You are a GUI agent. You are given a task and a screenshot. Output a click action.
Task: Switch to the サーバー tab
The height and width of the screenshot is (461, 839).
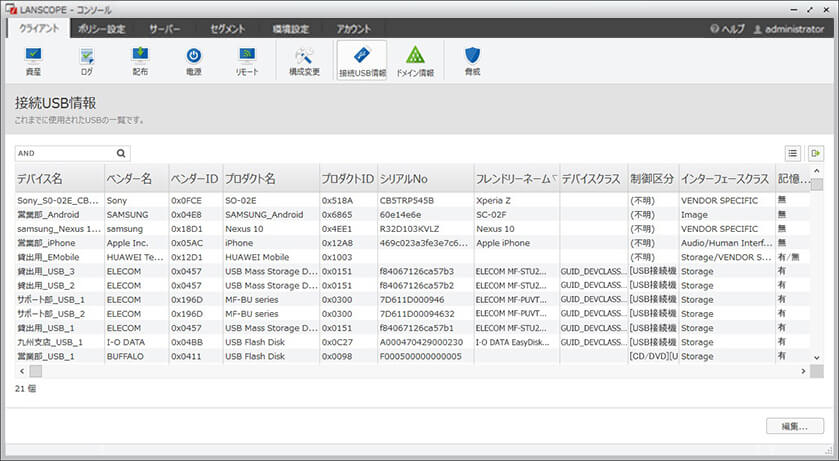point(165,29)
